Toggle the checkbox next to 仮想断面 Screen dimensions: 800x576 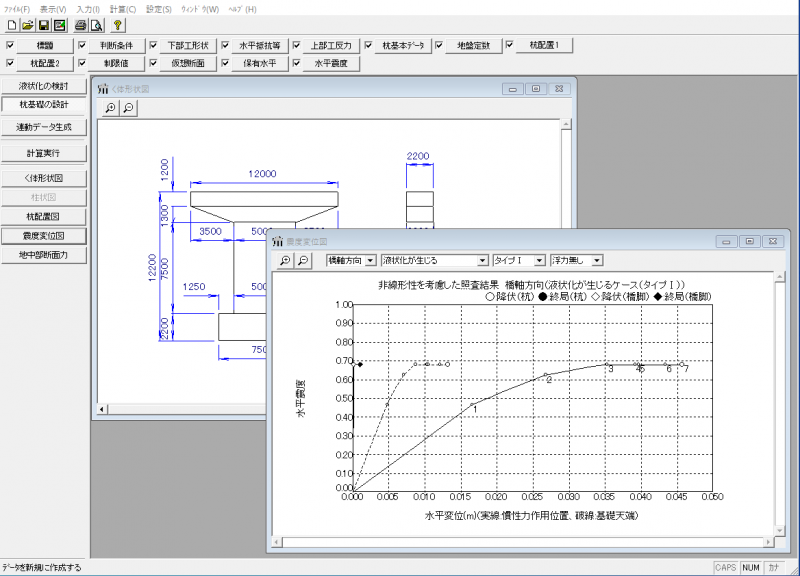point(153,63)
